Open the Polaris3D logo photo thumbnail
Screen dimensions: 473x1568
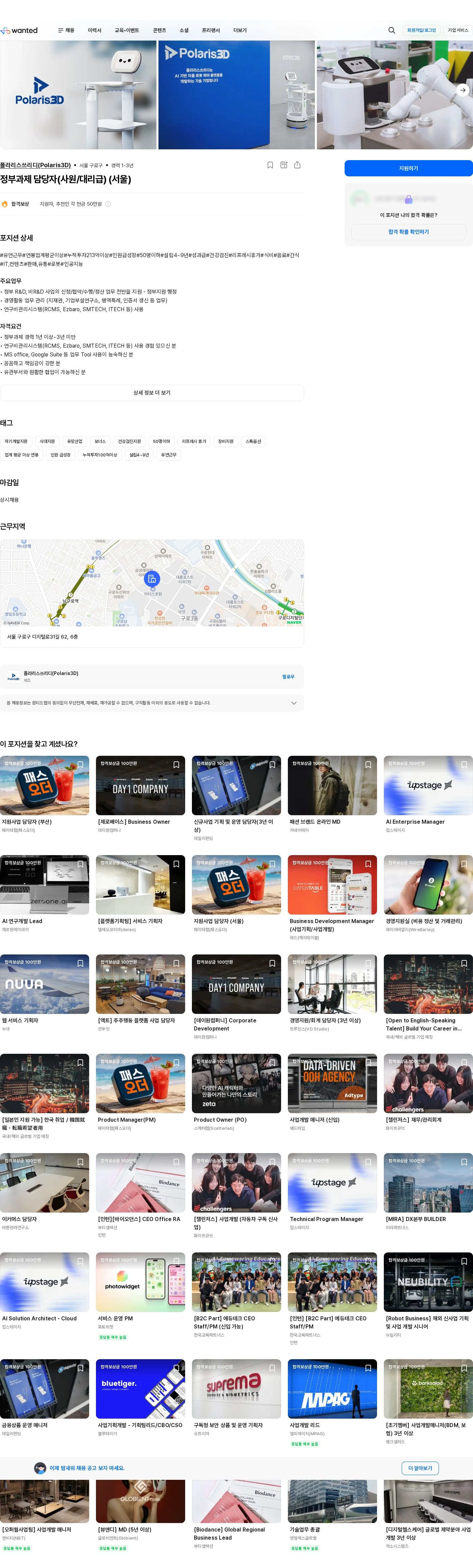(x=78, y=95)
